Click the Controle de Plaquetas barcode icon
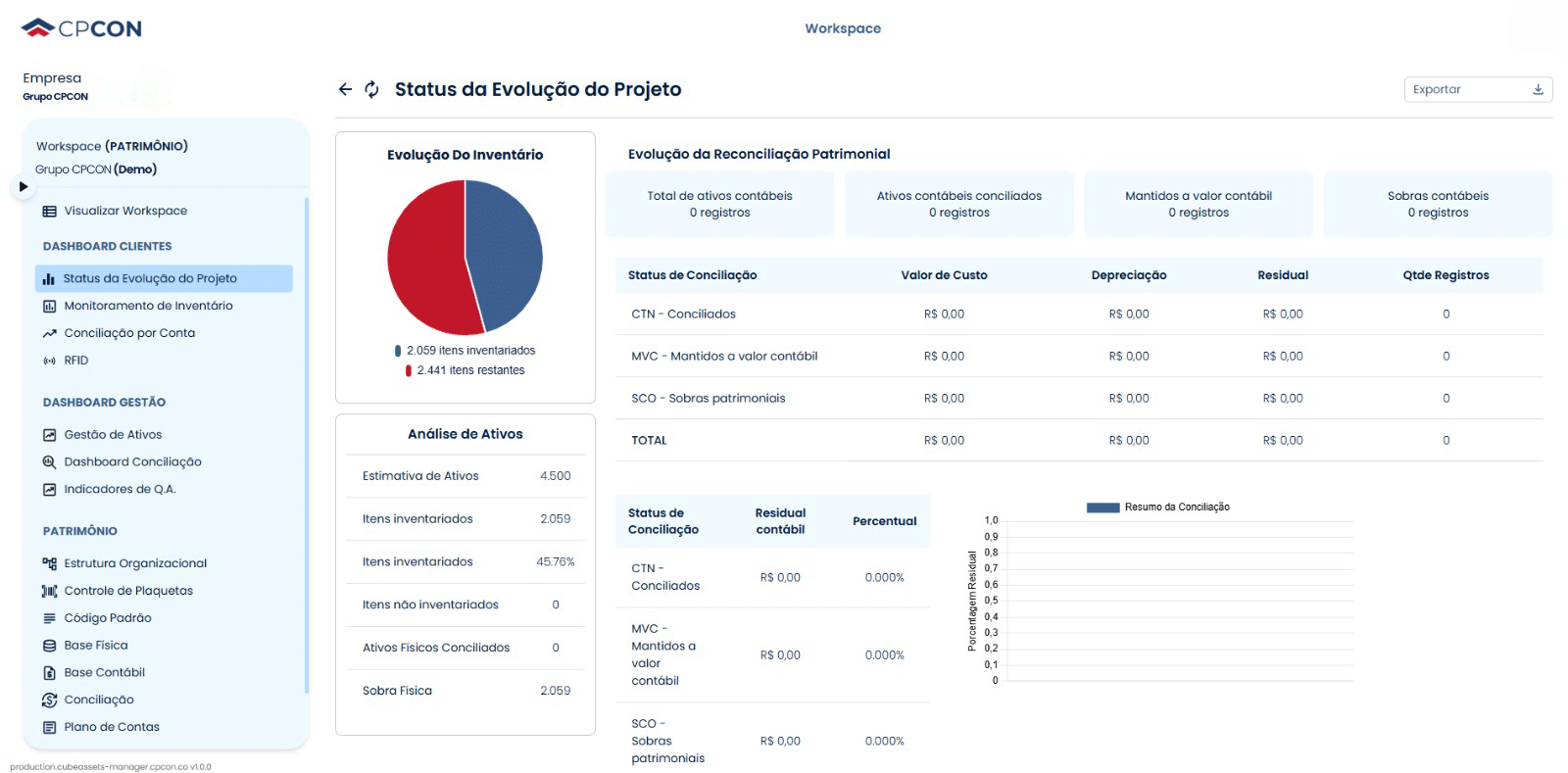Screen dimensions: 1568x773 point(49,591)
